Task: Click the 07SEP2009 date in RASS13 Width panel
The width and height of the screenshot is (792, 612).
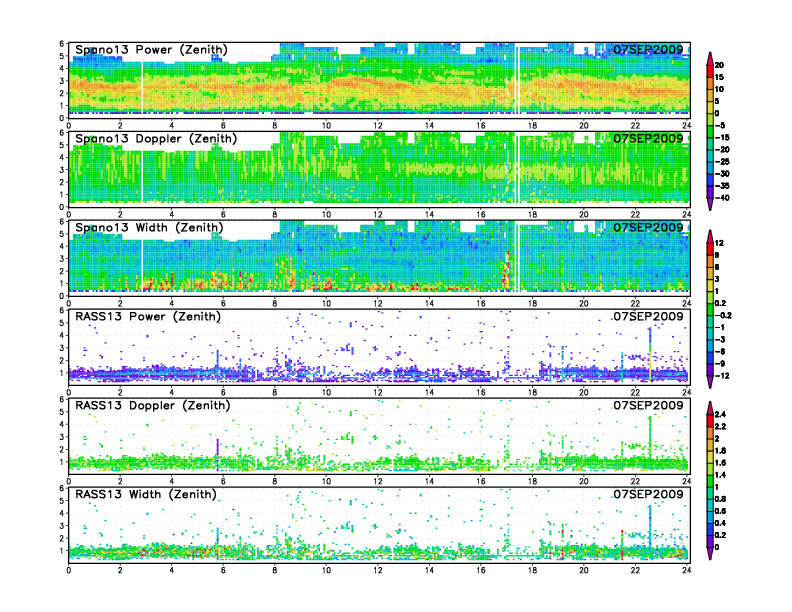Action: [x=648, y=494]
